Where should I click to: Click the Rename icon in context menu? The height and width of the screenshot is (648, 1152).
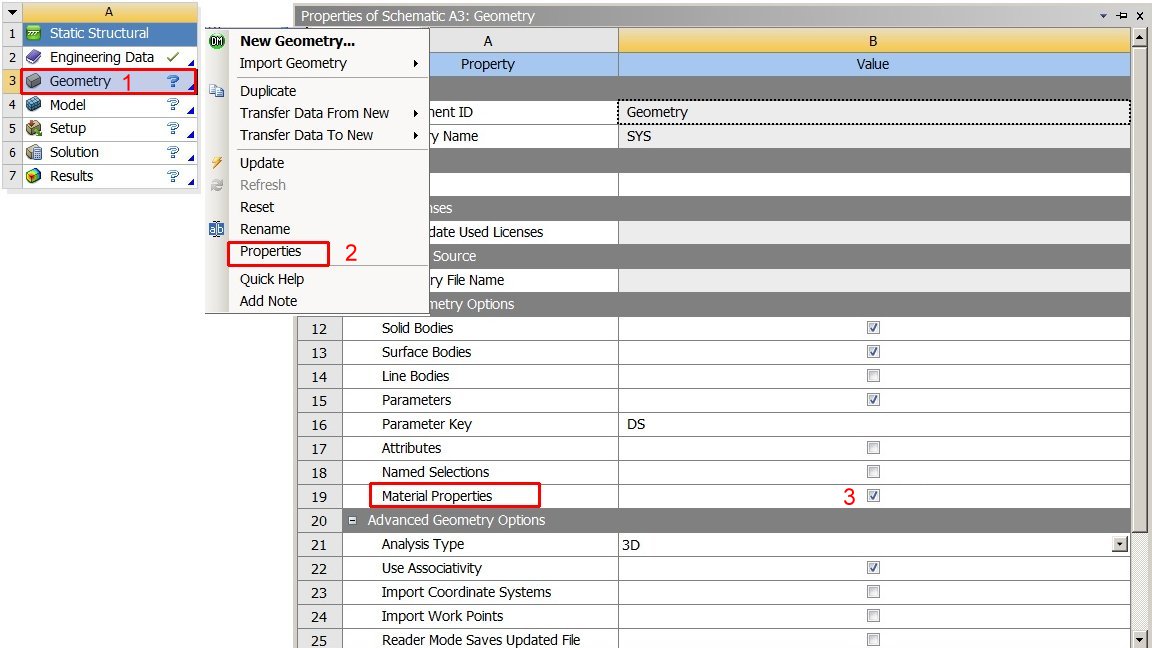pos(217,229)
